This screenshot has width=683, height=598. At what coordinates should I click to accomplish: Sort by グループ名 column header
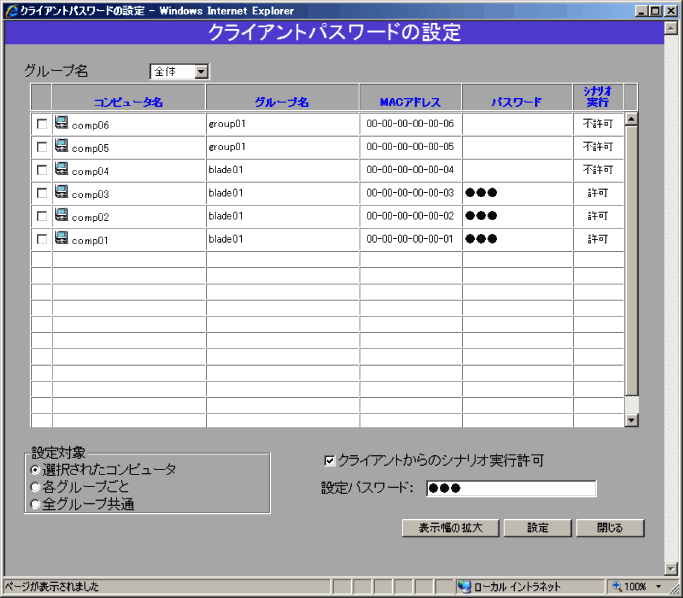(281, 102)
